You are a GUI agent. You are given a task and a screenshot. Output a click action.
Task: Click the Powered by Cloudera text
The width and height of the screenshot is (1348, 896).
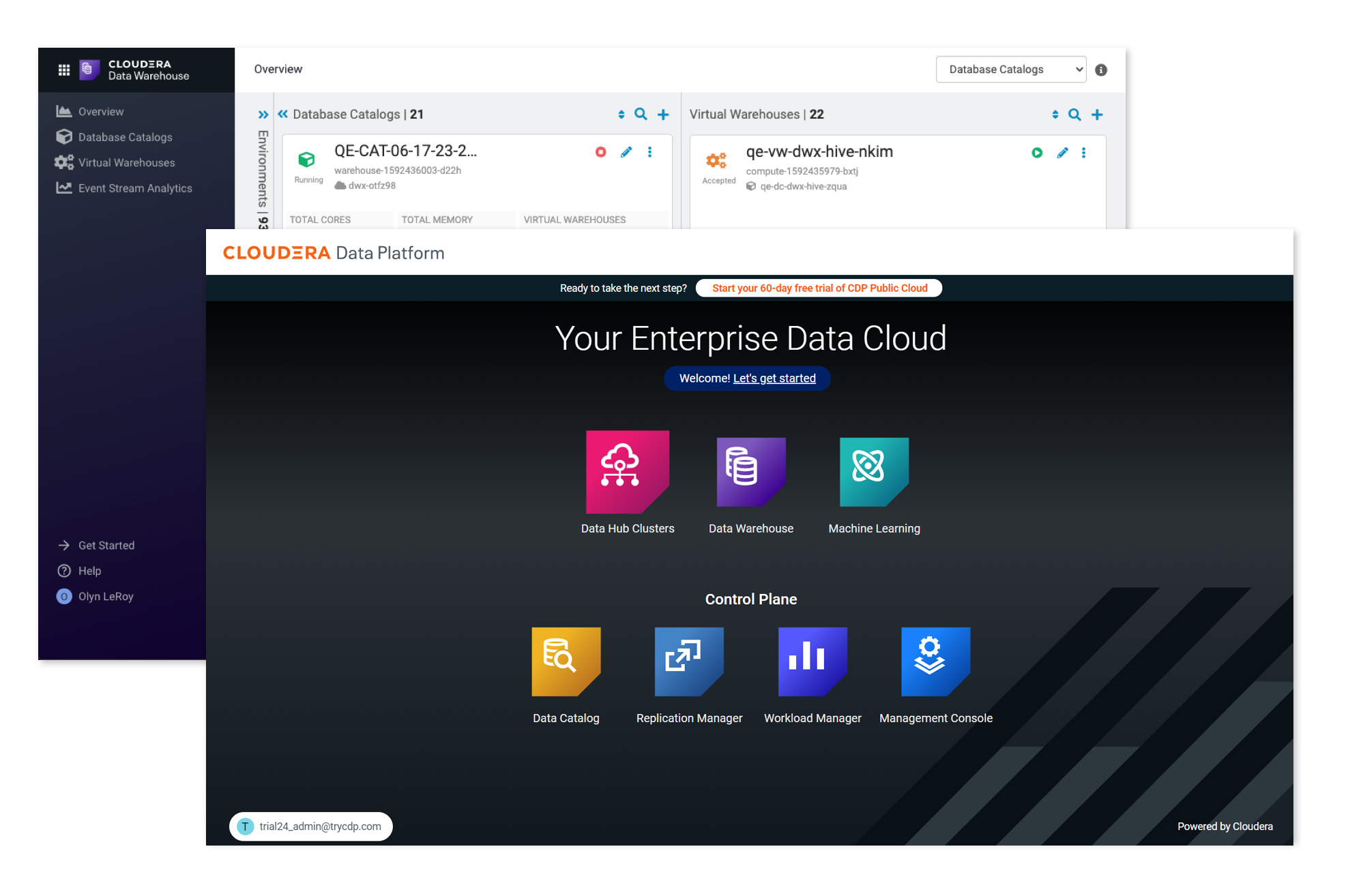point(1225,826)
